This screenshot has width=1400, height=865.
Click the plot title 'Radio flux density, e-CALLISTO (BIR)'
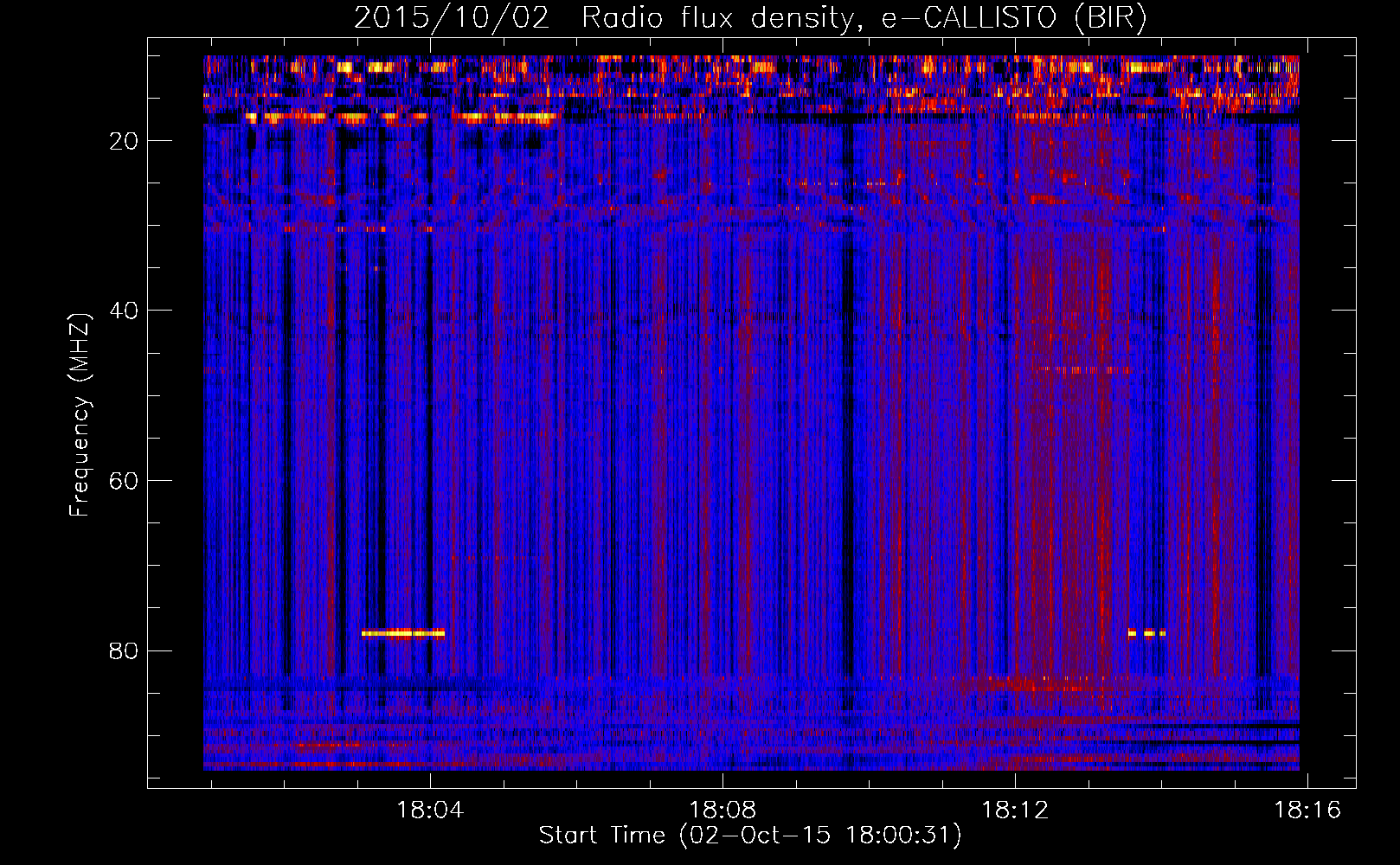(x=864, y=17)
